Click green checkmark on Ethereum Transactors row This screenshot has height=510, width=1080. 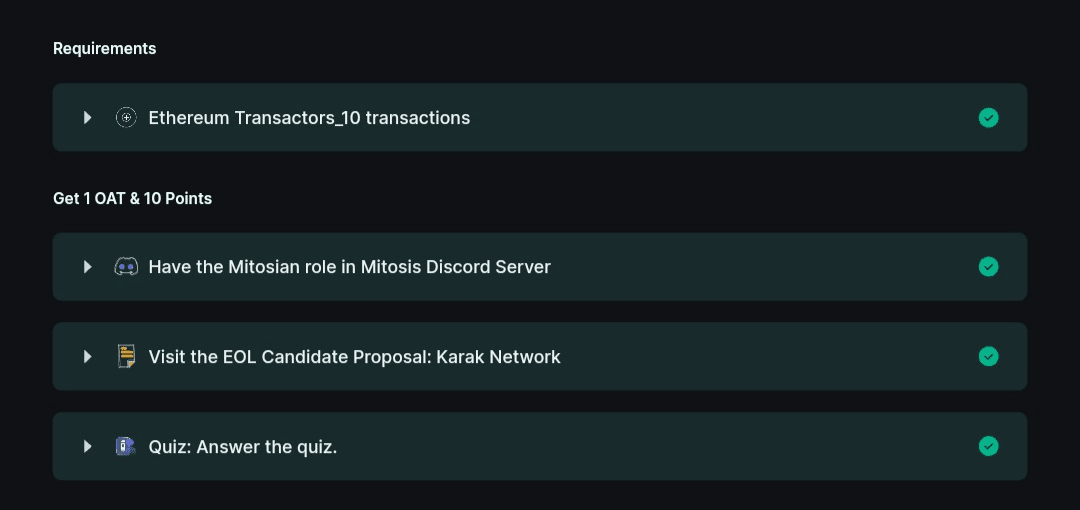pyautogui.click(x=988, y=118)
